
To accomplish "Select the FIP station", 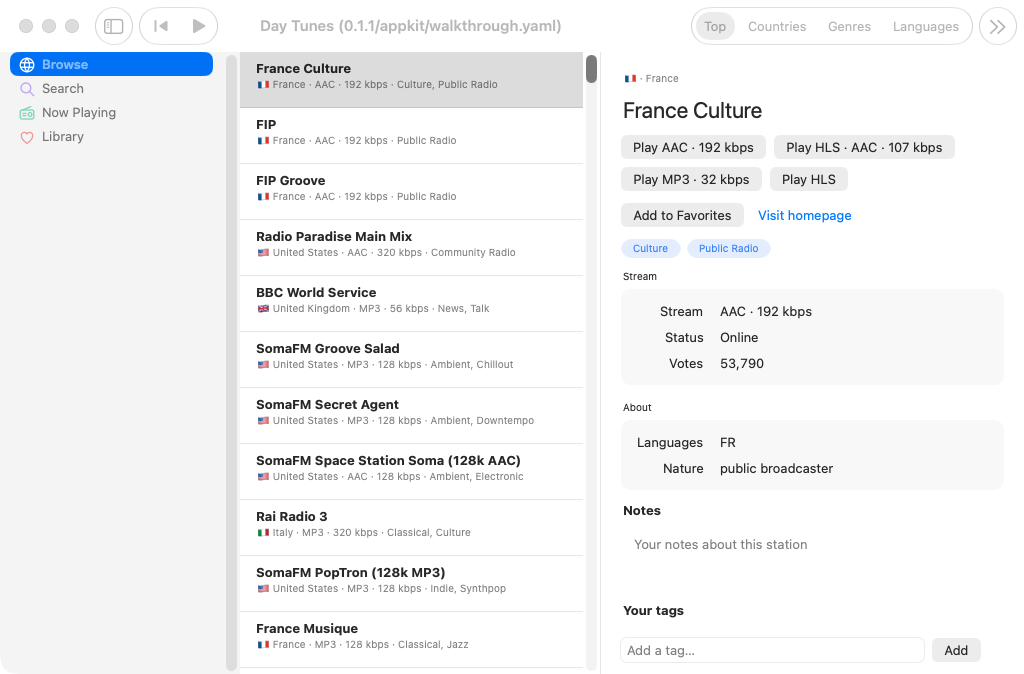I will pyautogui.click(x=411, y=136).
